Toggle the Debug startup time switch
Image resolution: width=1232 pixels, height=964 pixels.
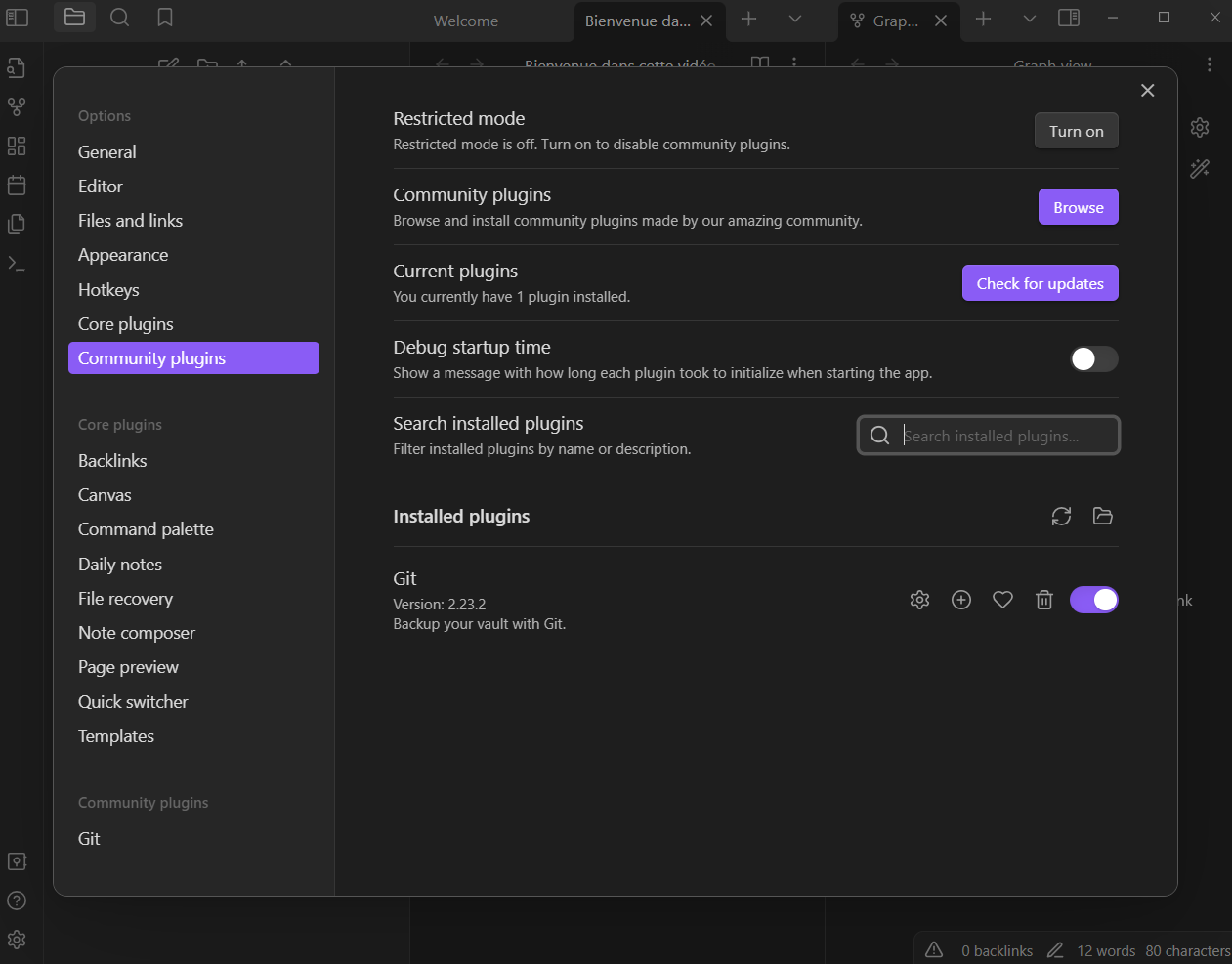pyautogui.click(x=1093, y=359)
